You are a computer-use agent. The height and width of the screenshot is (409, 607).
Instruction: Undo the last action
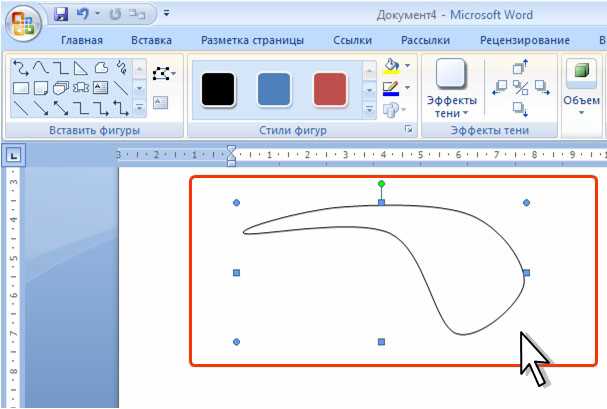83,15
